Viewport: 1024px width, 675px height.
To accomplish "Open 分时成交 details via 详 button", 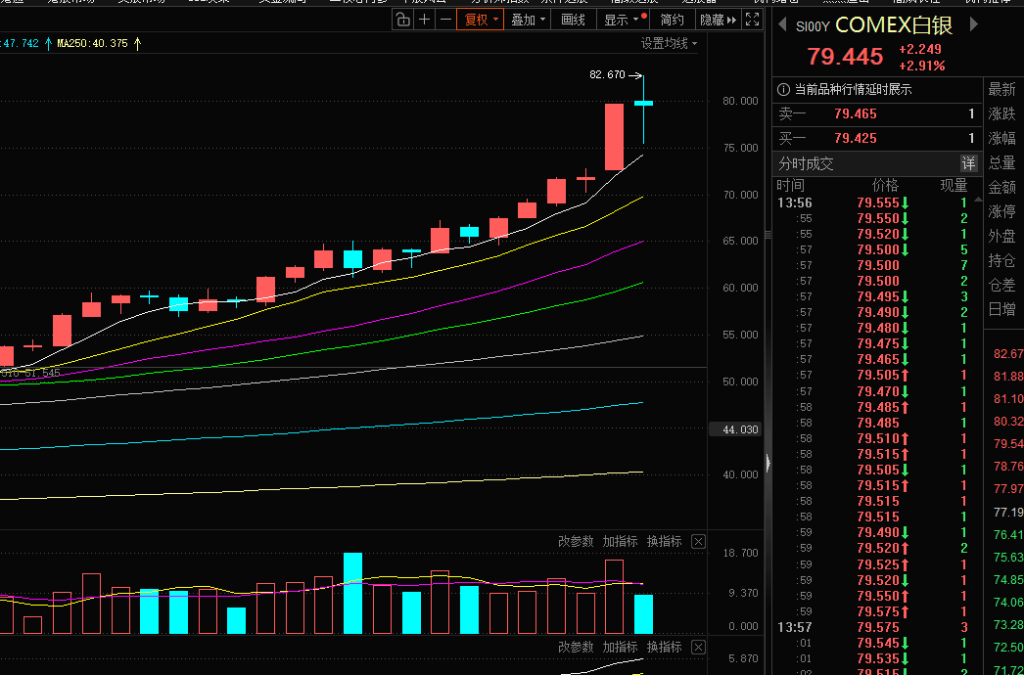I will click(x=968, y=163).
